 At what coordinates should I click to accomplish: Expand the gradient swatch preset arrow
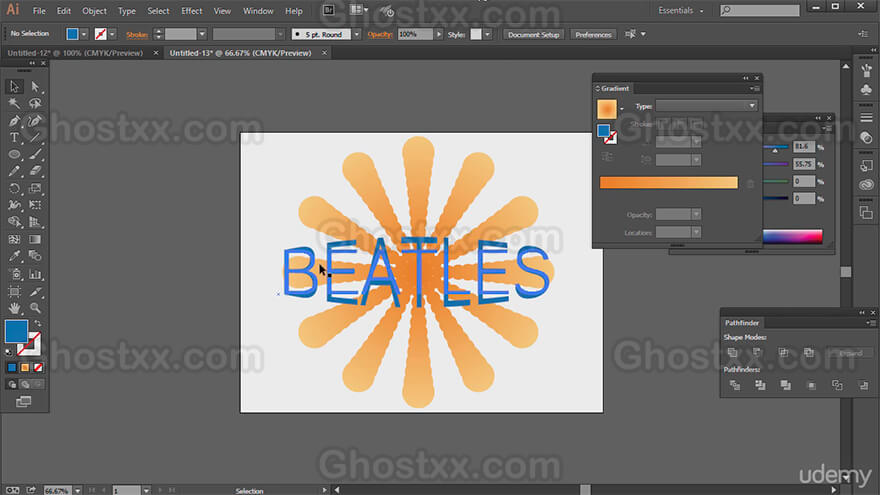(x=622, y=109)
